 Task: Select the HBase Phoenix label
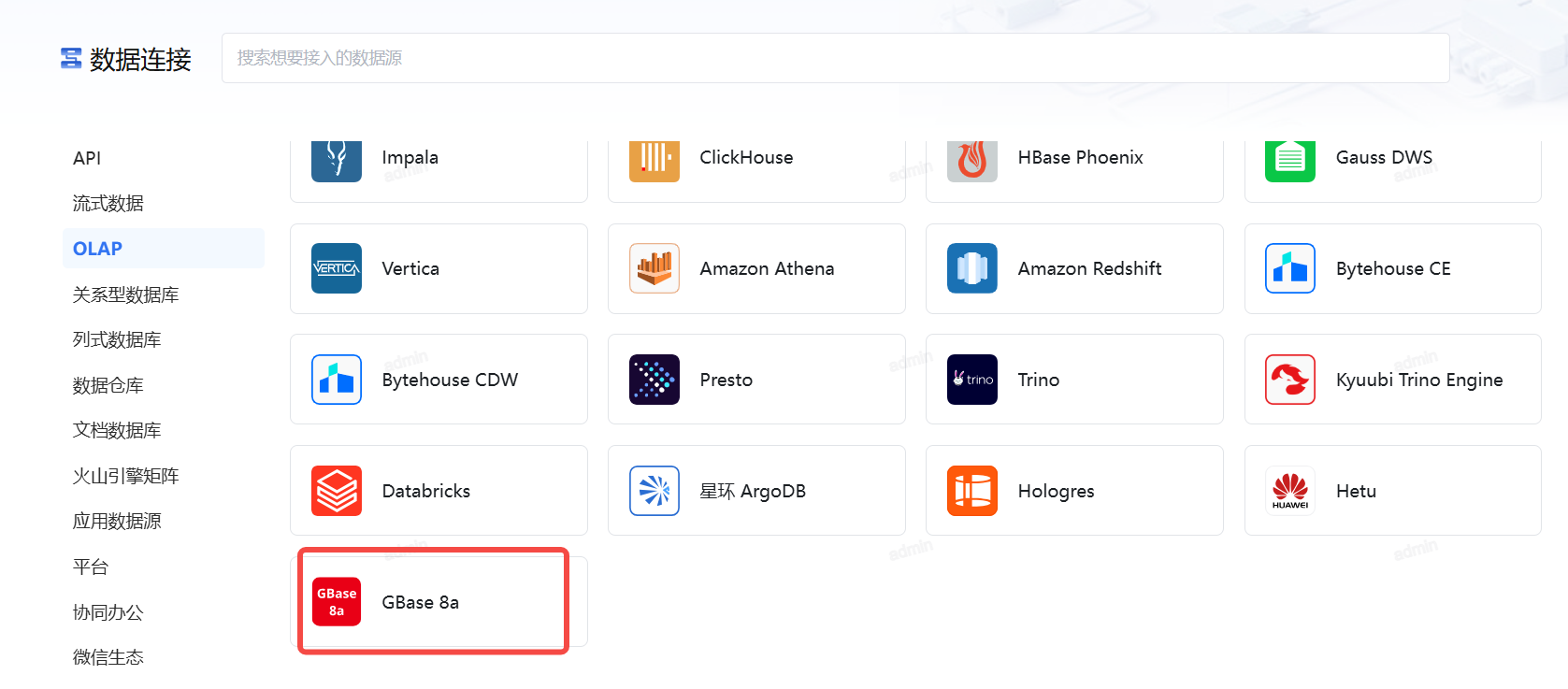tap(1080, 157)
